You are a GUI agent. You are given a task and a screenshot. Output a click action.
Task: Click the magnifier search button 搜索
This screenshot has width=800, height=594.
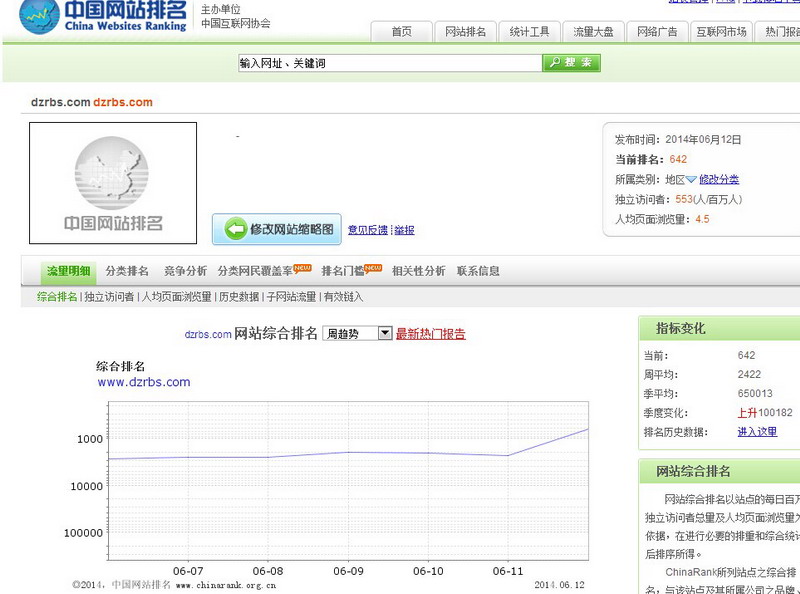(571, 63)
